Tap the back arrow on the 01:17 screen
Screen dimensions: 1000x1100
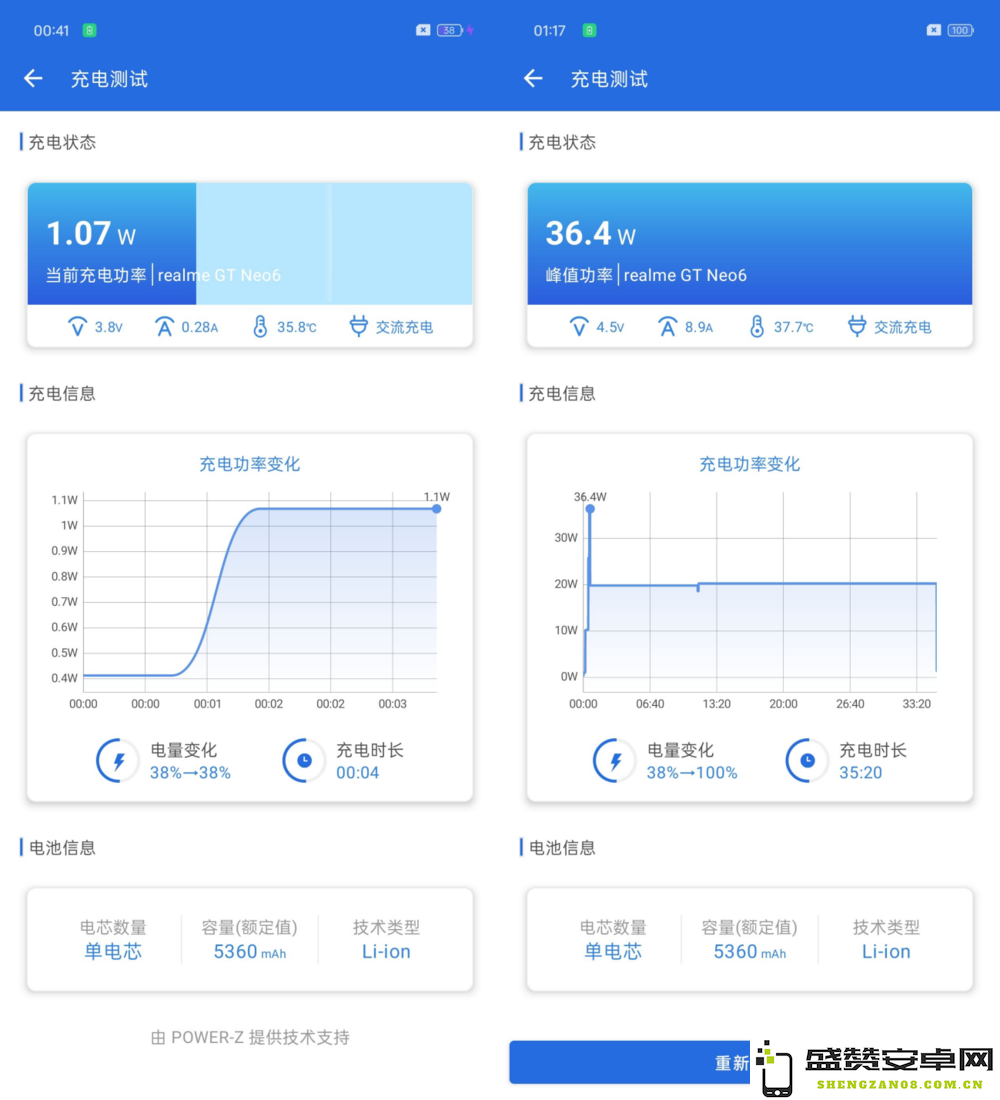click(533, 79)
